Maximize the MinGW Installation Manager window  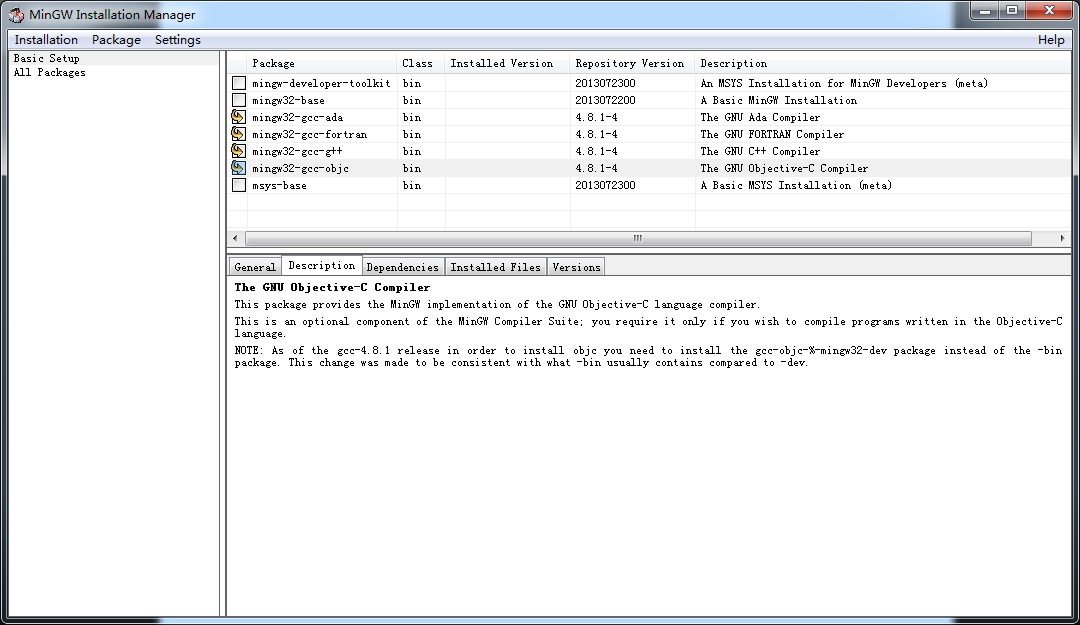click(1012, 11)
